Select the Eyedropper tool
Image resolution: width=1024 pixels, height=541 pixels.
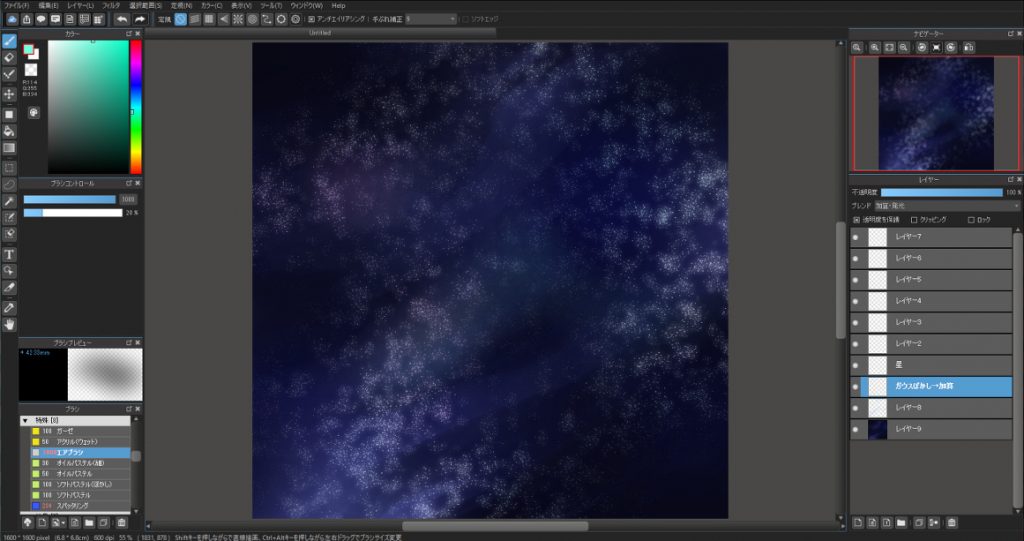pos(9,307)
